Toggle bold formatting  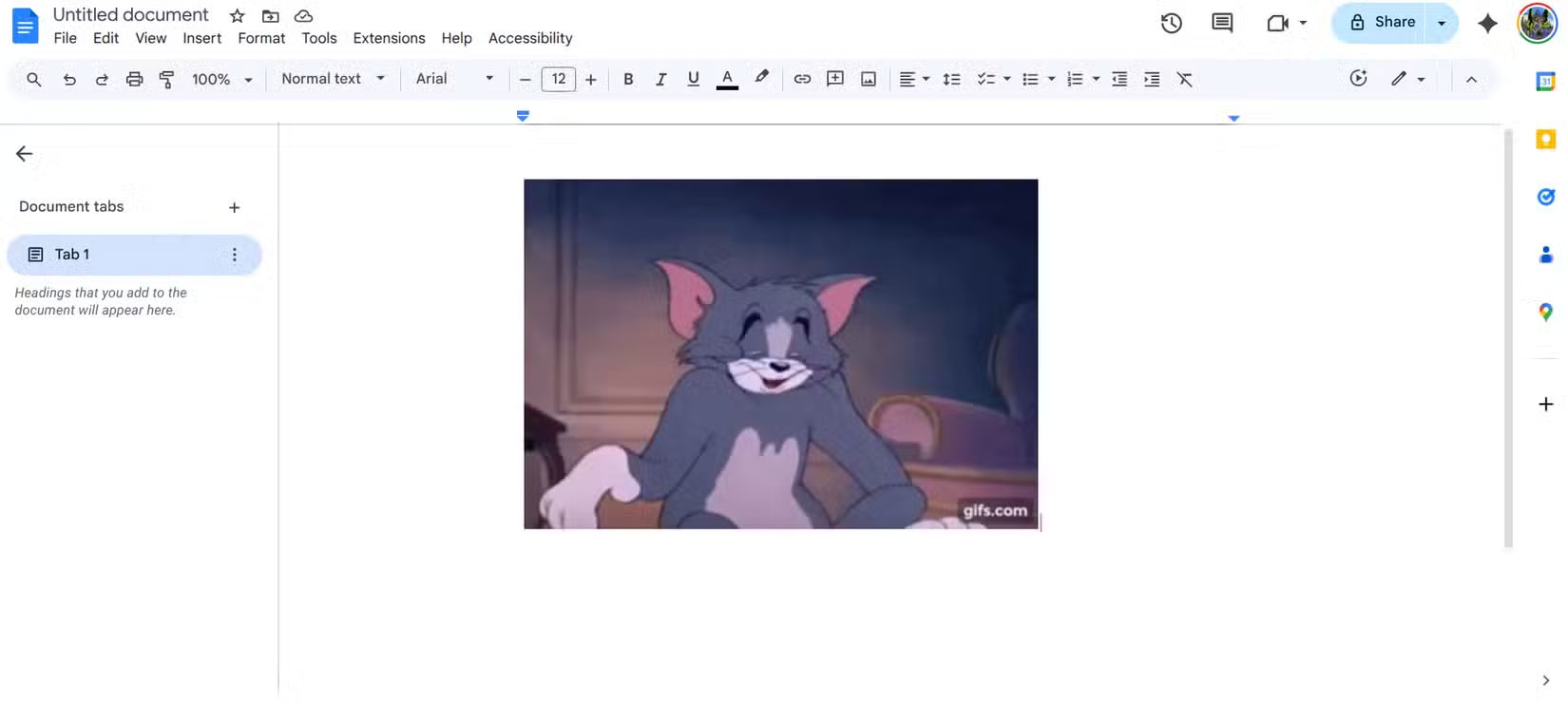tap(628, 79)
